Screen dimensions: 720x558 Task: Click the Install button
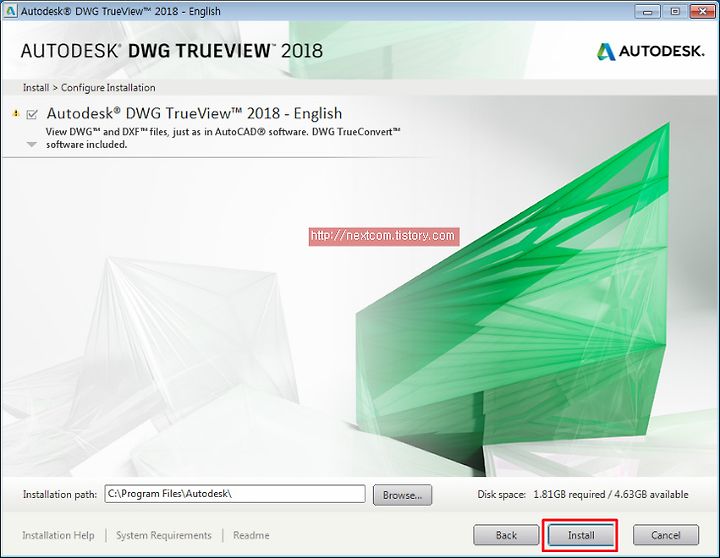click(x=581, y=535)
